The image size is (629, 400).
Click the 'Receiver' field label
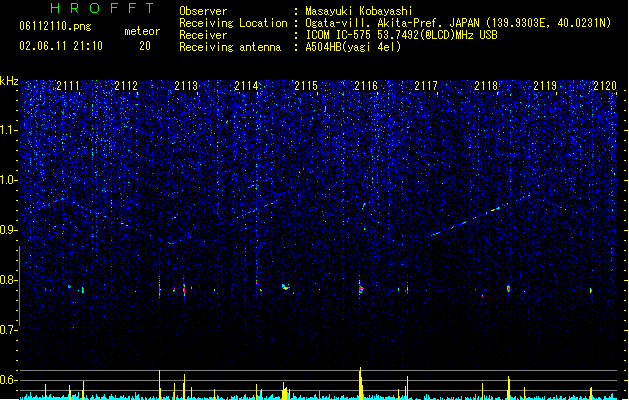203,35
